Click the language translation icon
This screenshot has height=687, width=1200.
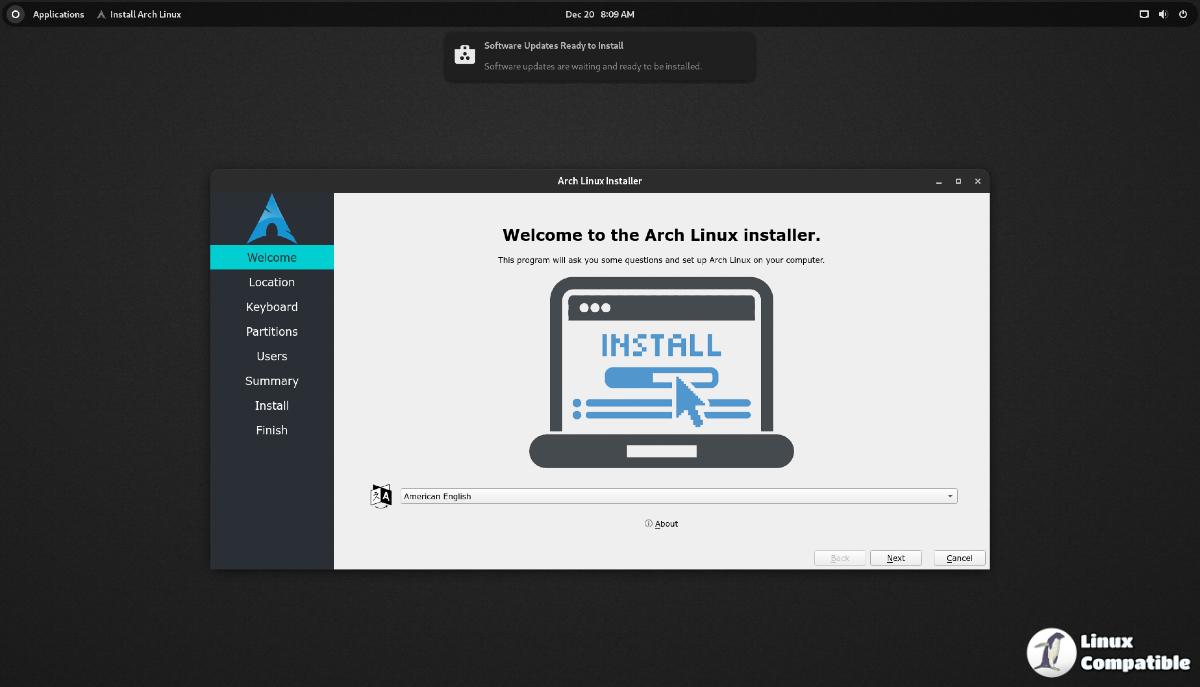click(381, 496)
